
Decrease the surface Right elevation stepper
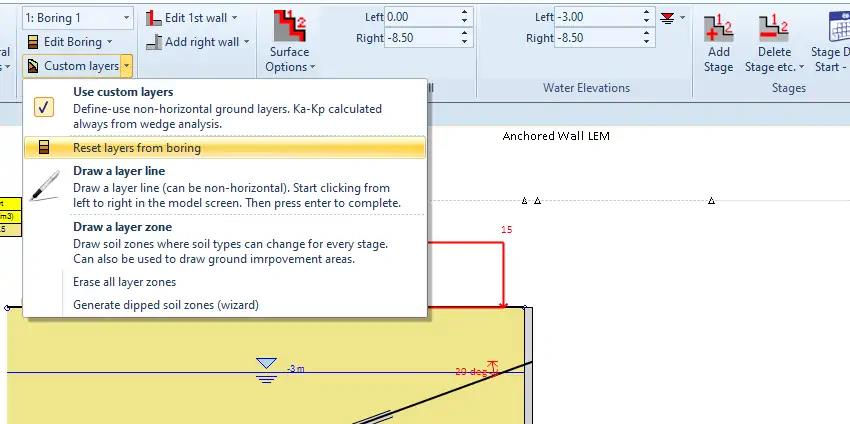(x=465, y=42)
